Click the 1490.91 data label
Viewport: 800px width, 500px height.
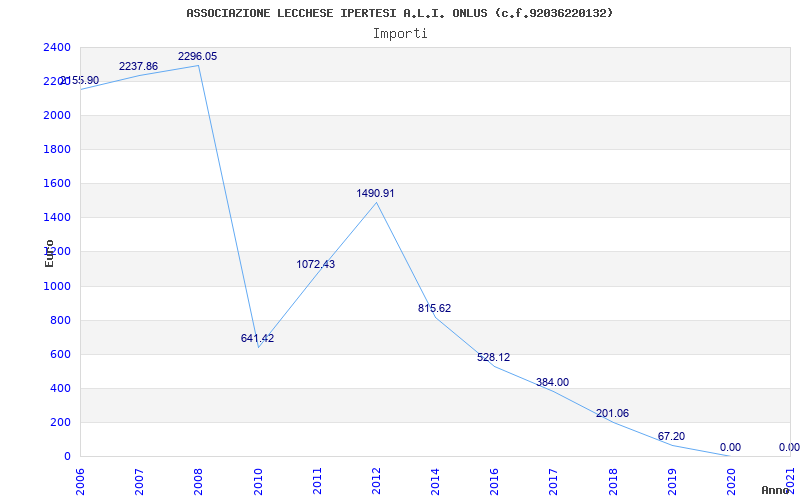[375, 193]
